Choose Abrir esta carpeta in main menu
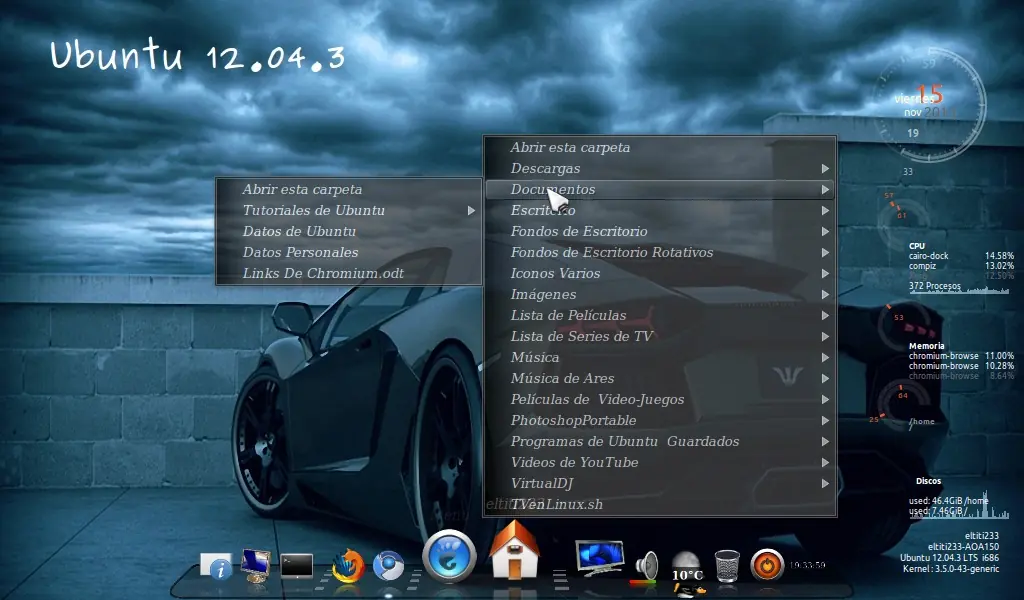Image resolution: width=1024 pixels, height=600 pixels. pos(660,148)
